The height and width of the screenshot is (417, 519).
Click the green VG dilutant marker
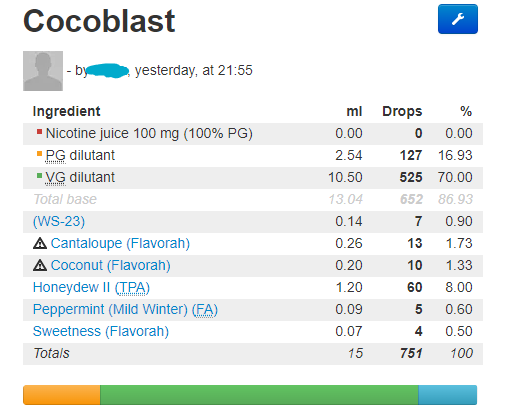click(x=39, y=176)
